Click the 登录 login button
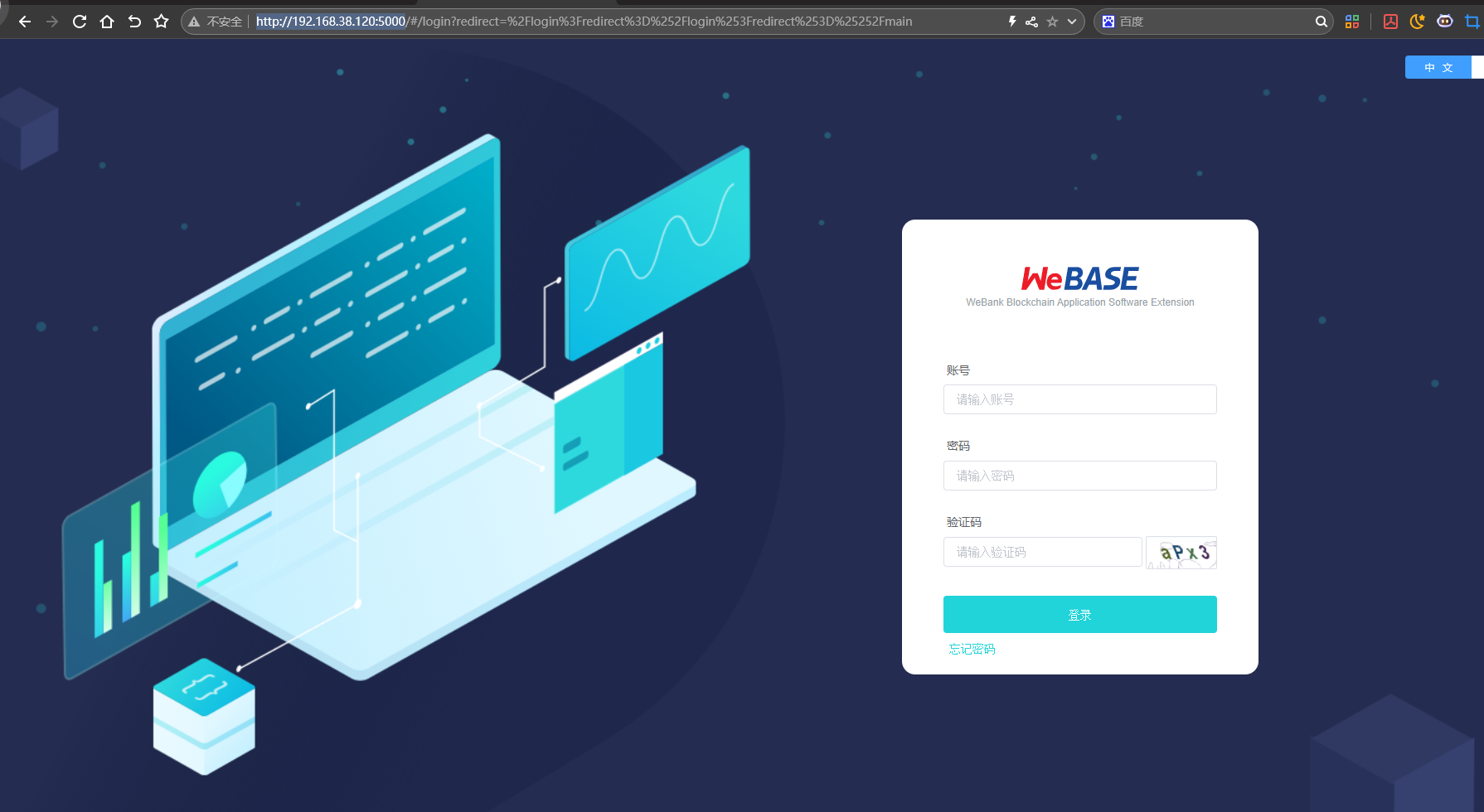This screenshot has height=812, width=1484. tap(1080, 615)
